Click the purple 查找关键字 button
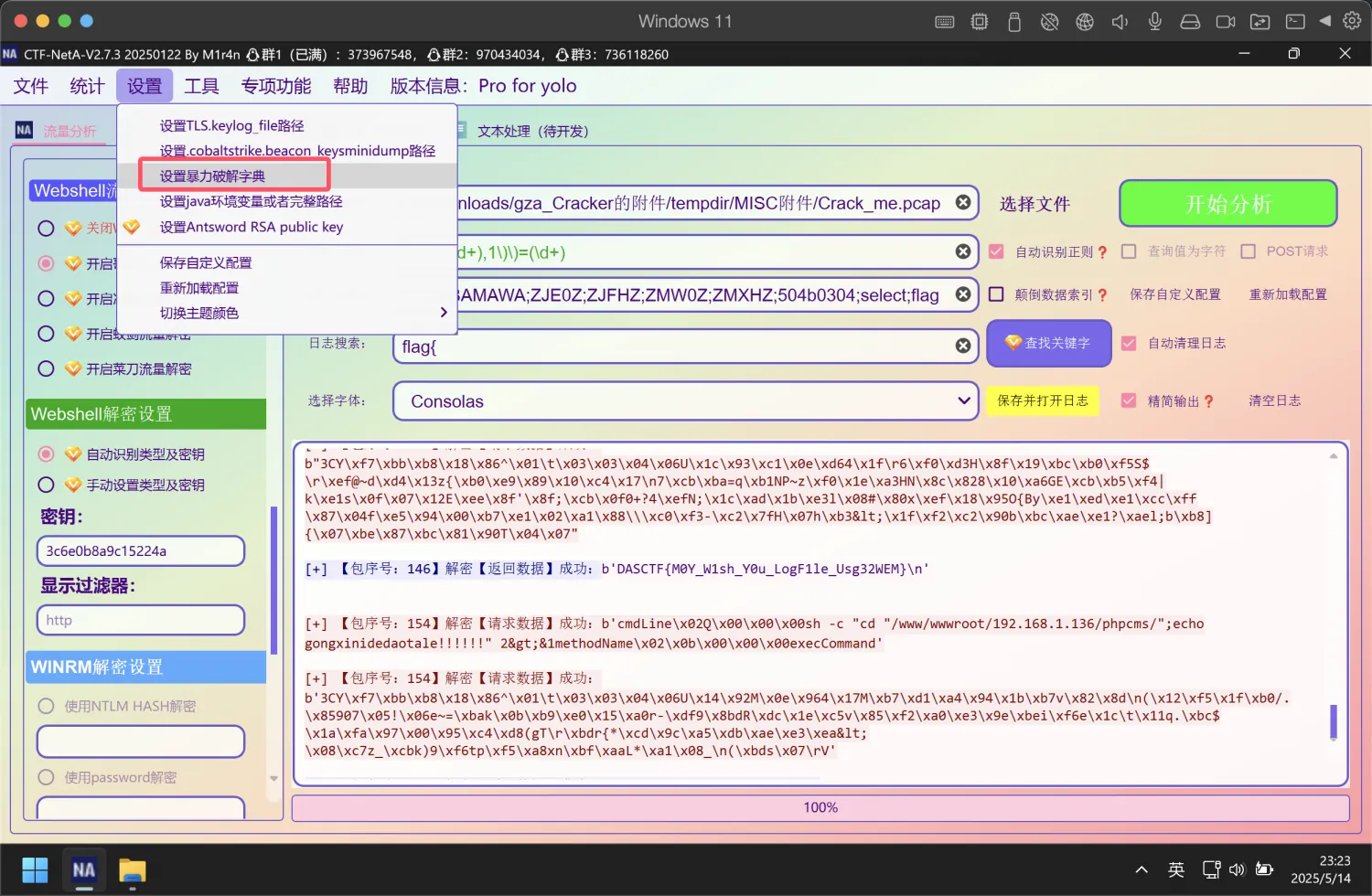The image size is (1372, 896). (1048, 343)
